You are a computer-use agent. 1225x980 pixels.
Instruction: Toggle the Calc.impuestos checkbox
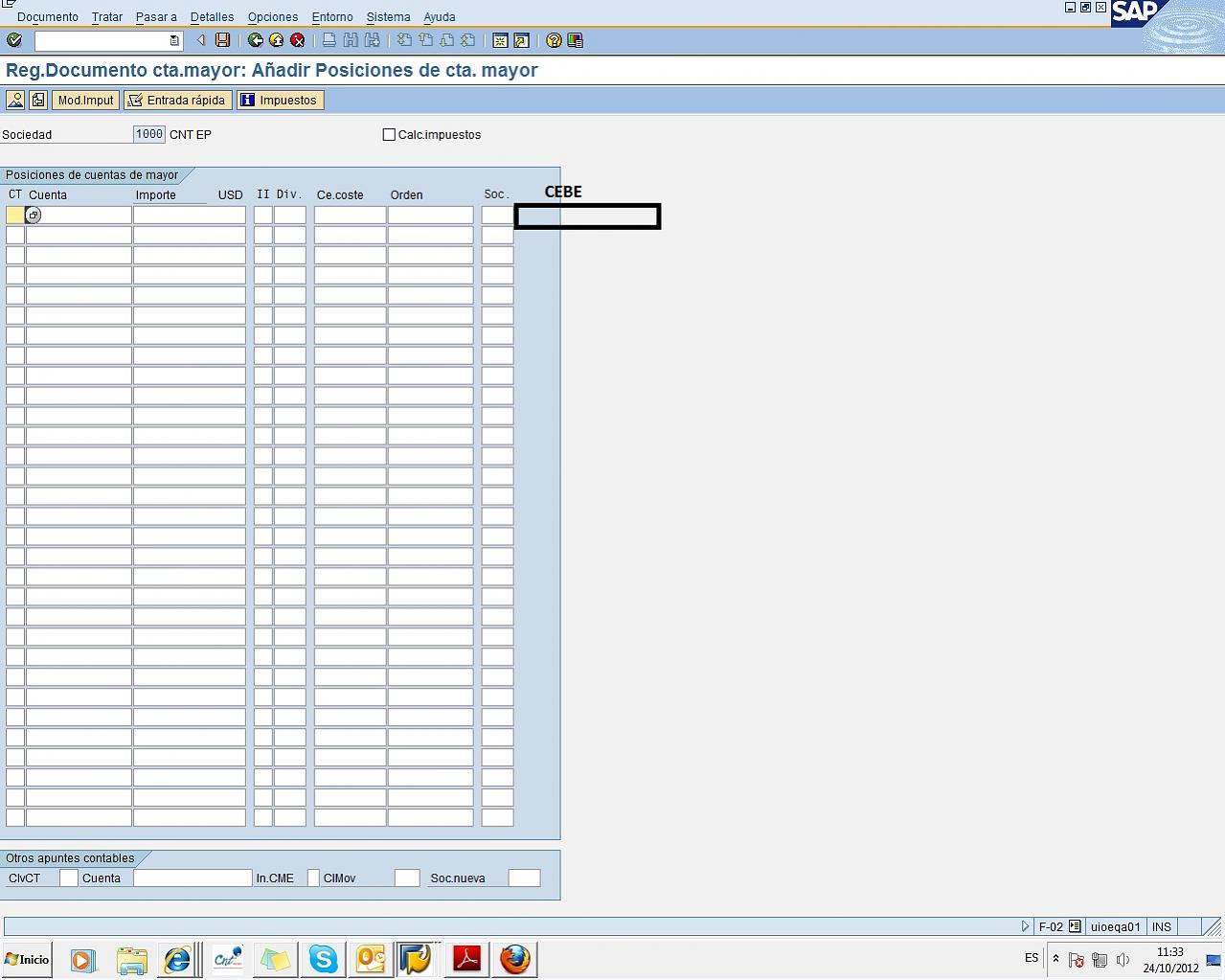click(389, 135)
